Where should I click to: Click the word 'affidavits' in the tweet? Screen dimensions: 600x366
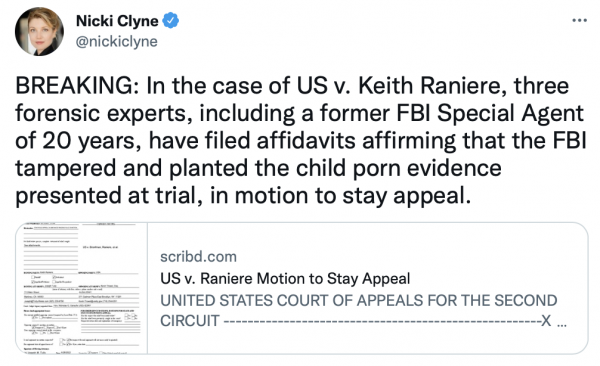[x=306, y=141]
